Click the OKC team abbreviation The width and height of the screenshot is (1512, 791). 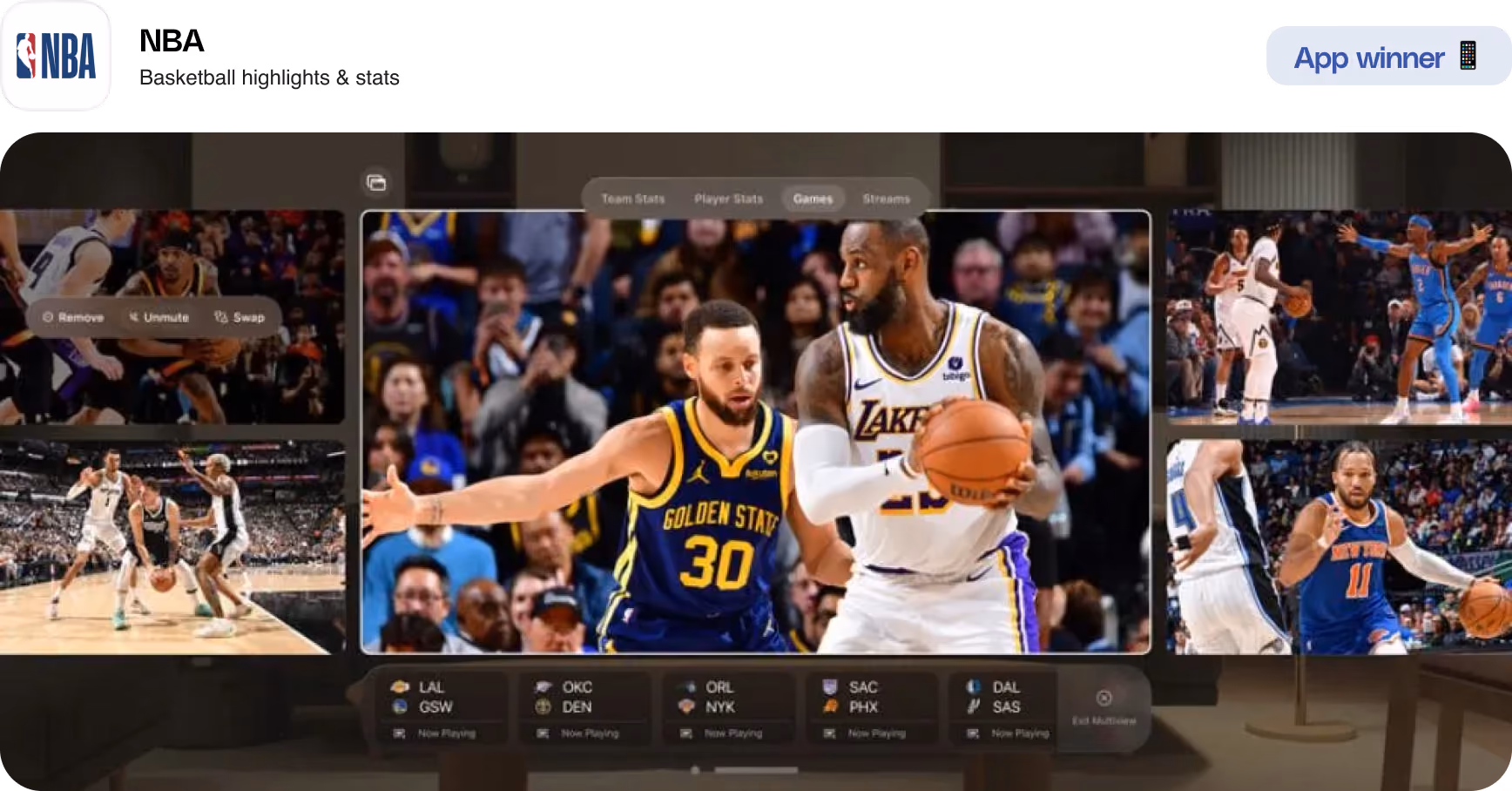tap(577, 687)
